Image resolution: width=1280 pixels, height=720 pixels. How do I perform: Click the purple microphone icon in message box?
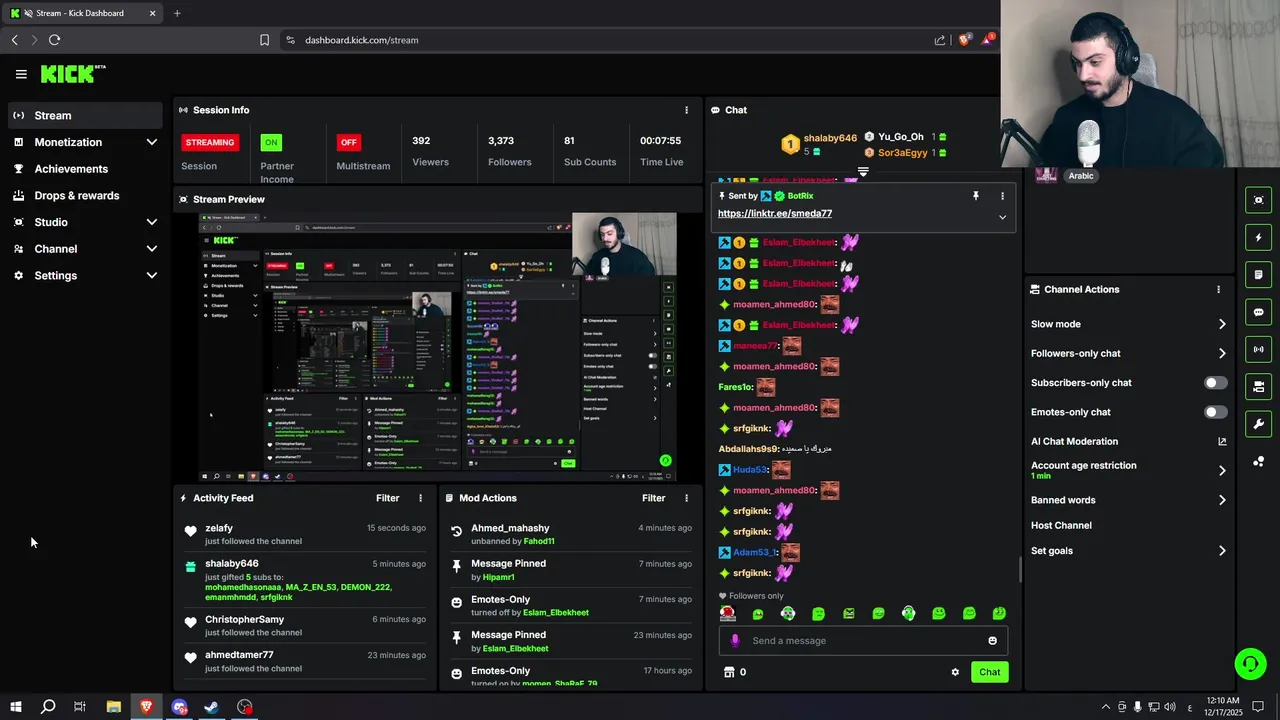tap(735, 641)
